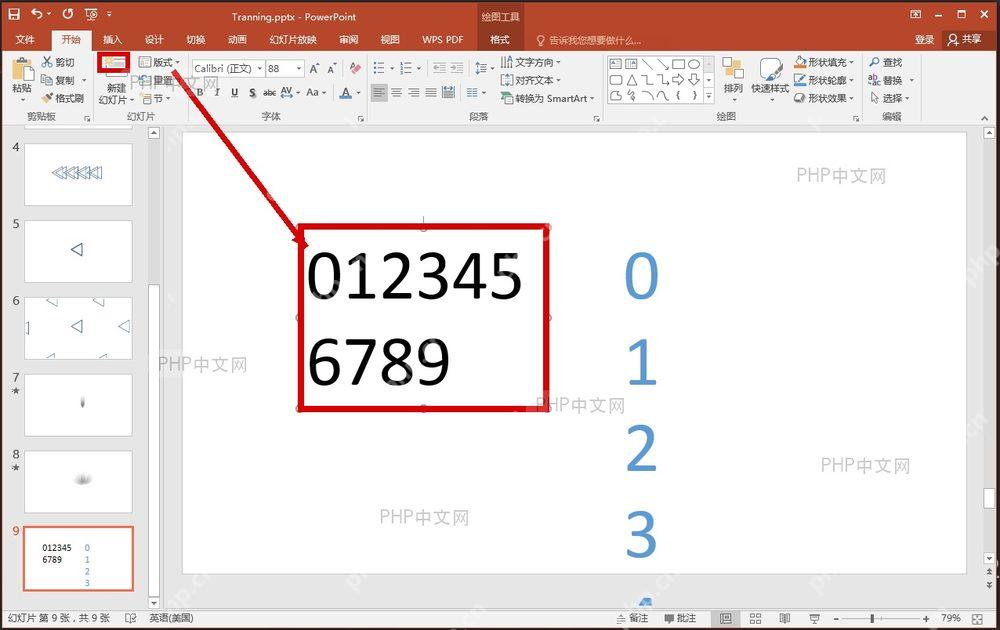This screenshot has height=630, width=1000.
Task: Increase the list indent level
Action: (x=457, y=68)
